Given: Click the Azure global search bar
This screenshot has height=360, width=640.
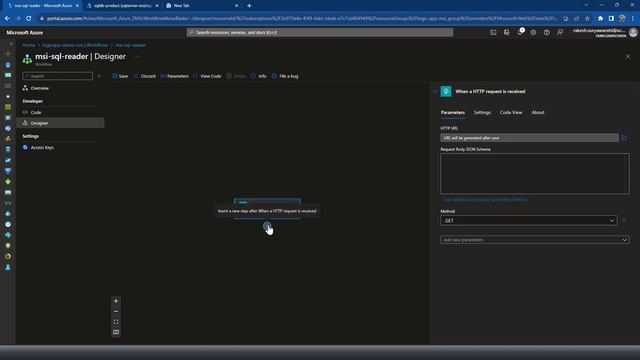Looking at the screenshot, I should [320, 32].
